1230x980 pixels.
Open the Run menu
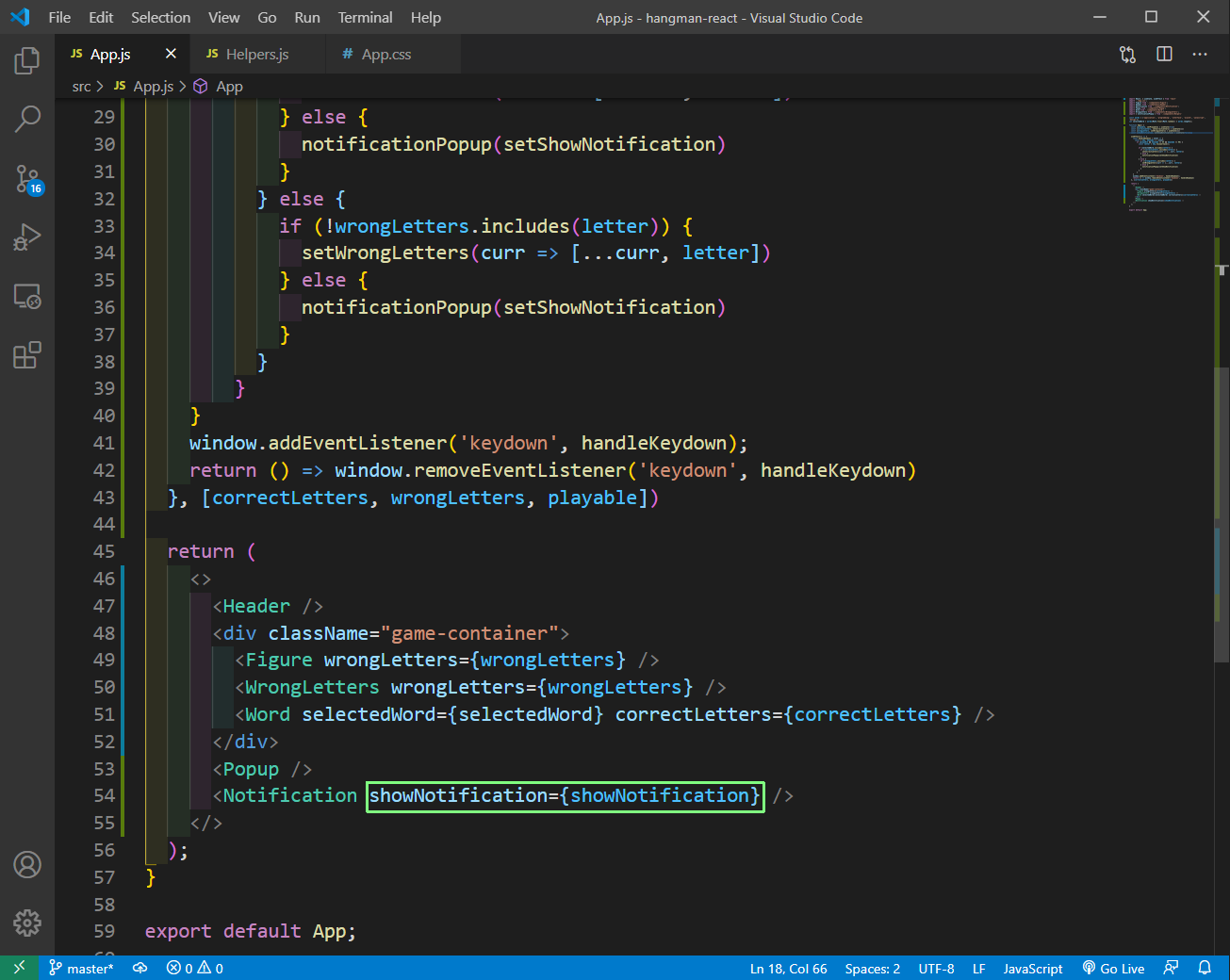307,17
